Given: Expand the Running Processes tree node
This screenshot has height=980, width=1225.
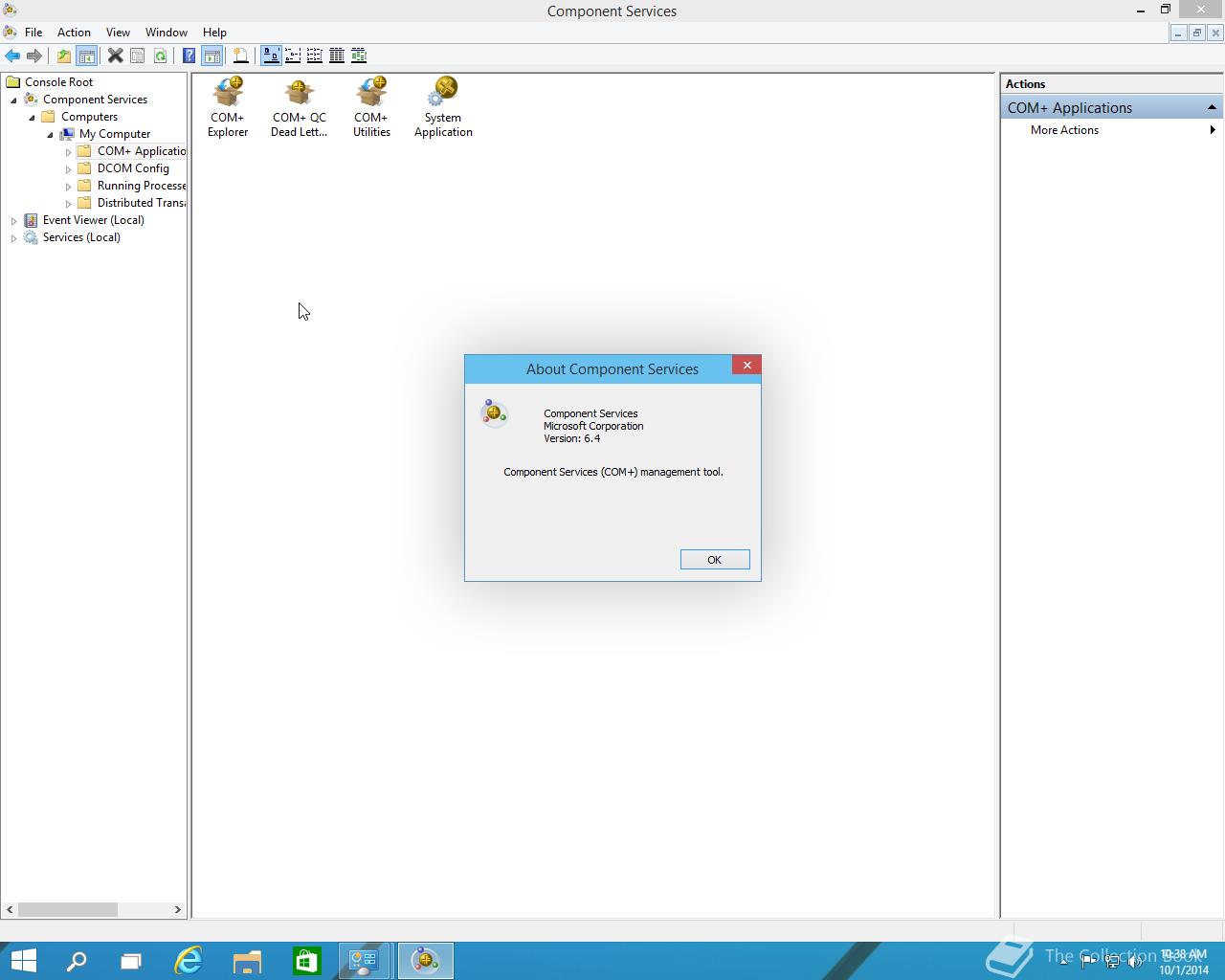Looking at the screenshot, I should point(69,187).
